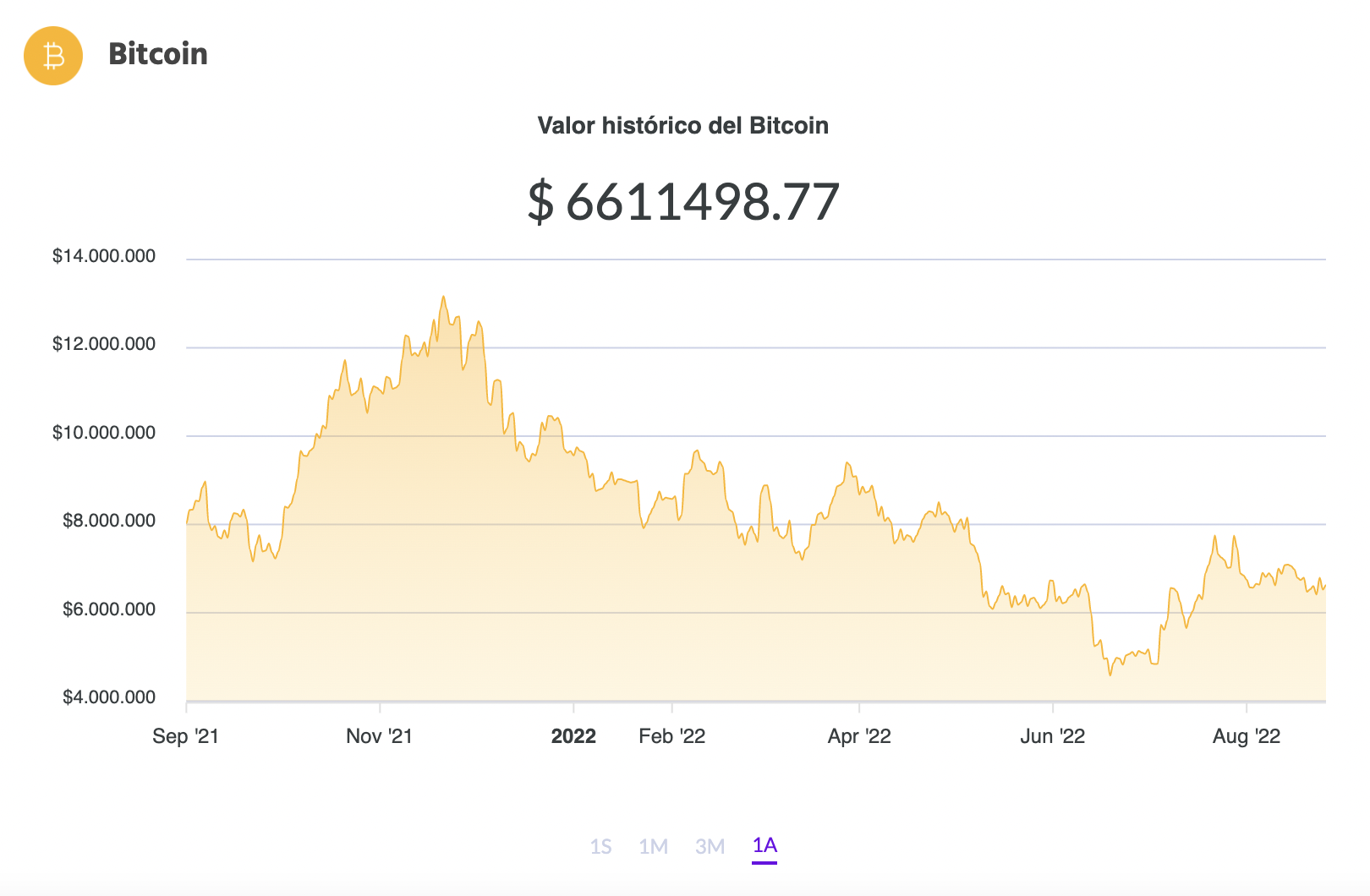
Task: Click the Aug '22 axis label
Action: (x=1247, y=736)
